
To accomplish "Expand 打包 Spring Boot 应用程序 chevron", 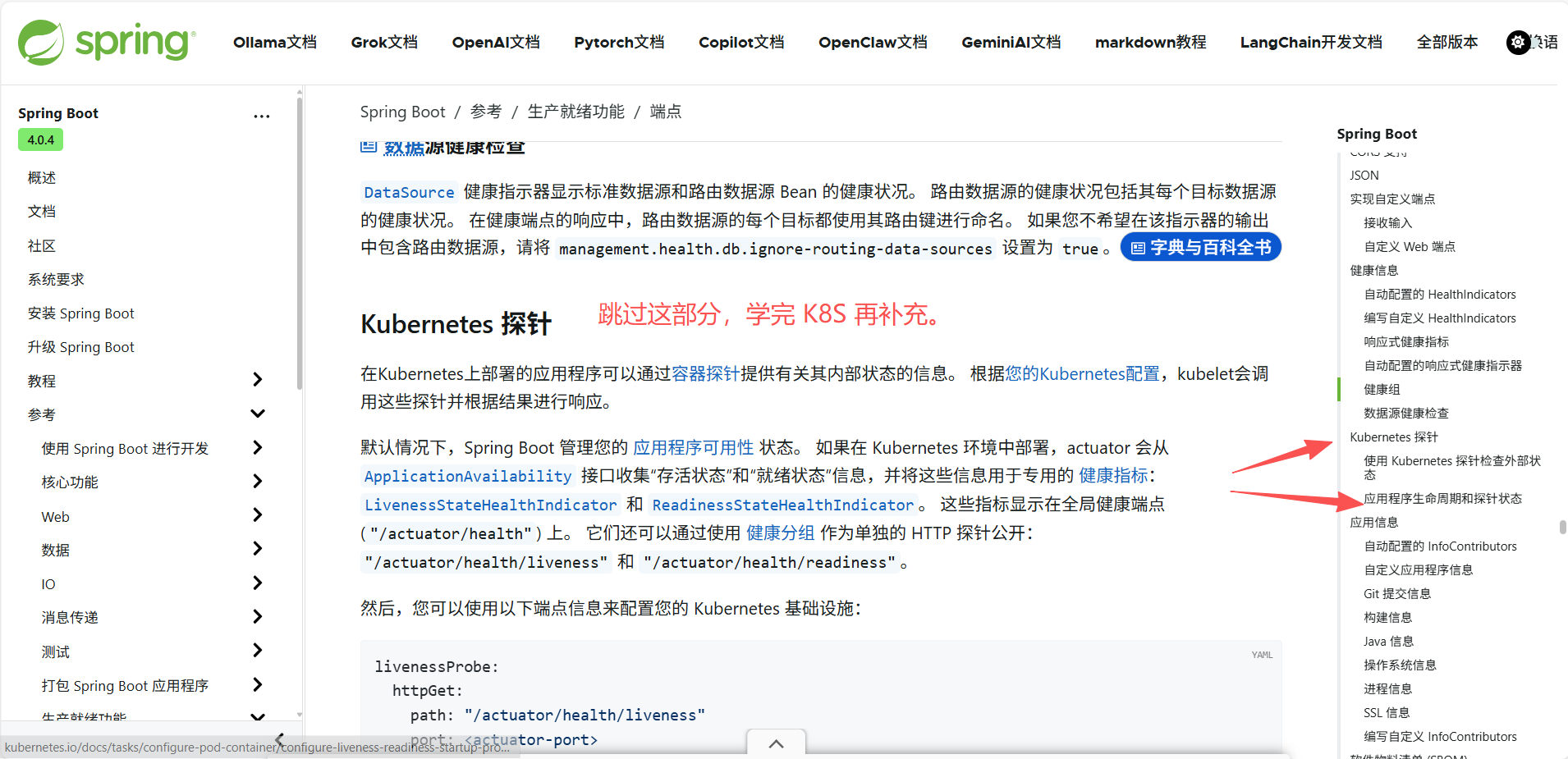I will pos(257,684).
